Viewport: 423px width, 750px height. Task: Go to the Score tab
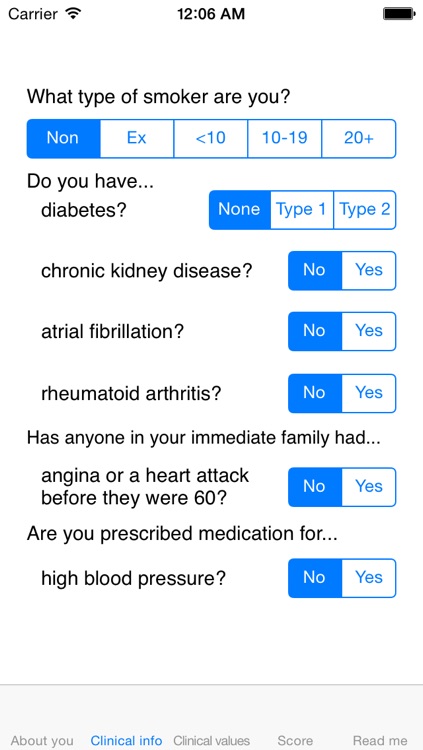click(x=295, y=741)
